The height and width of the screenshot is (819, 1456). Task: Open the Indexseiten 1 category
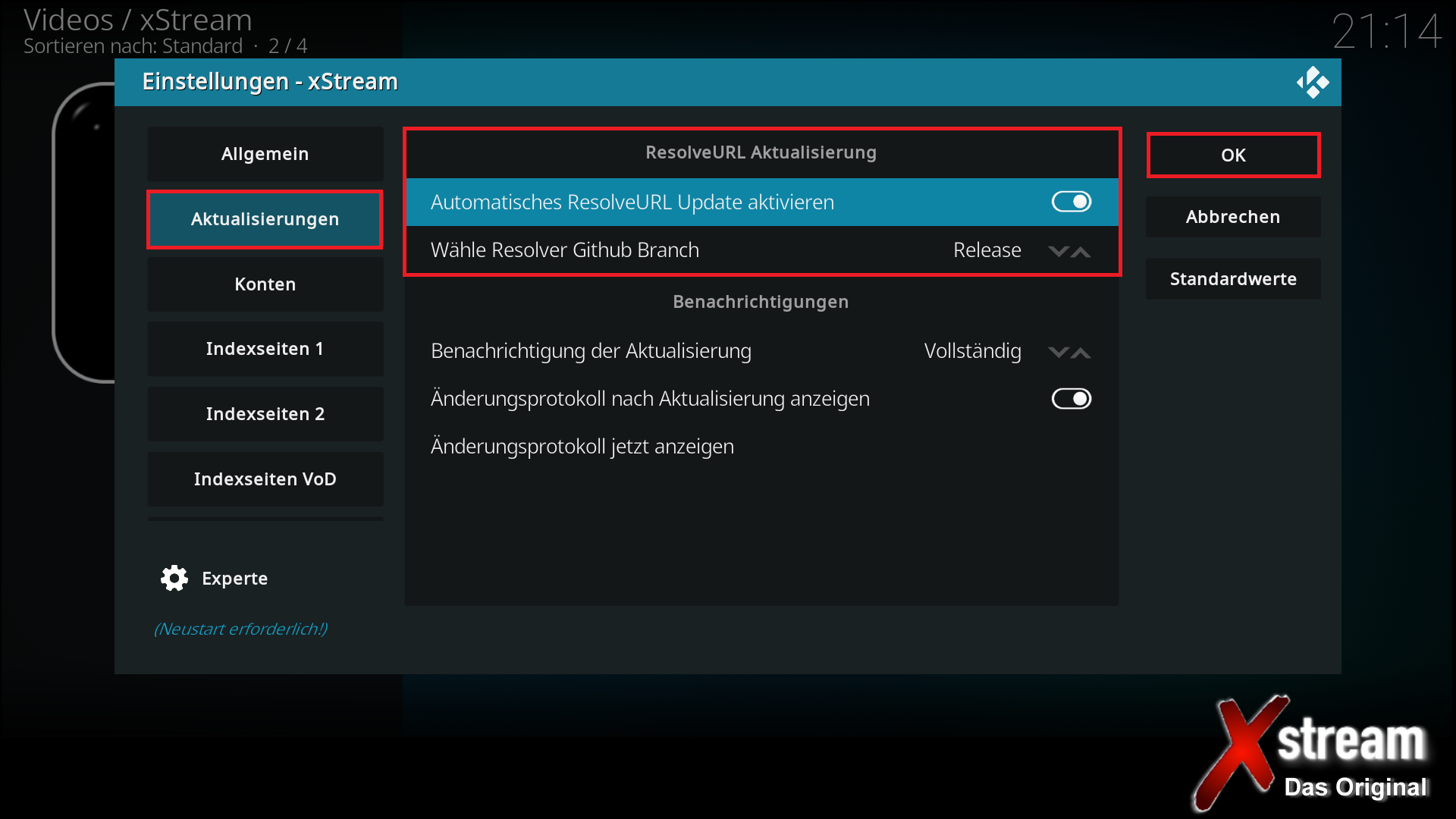(x=265, y=349)
